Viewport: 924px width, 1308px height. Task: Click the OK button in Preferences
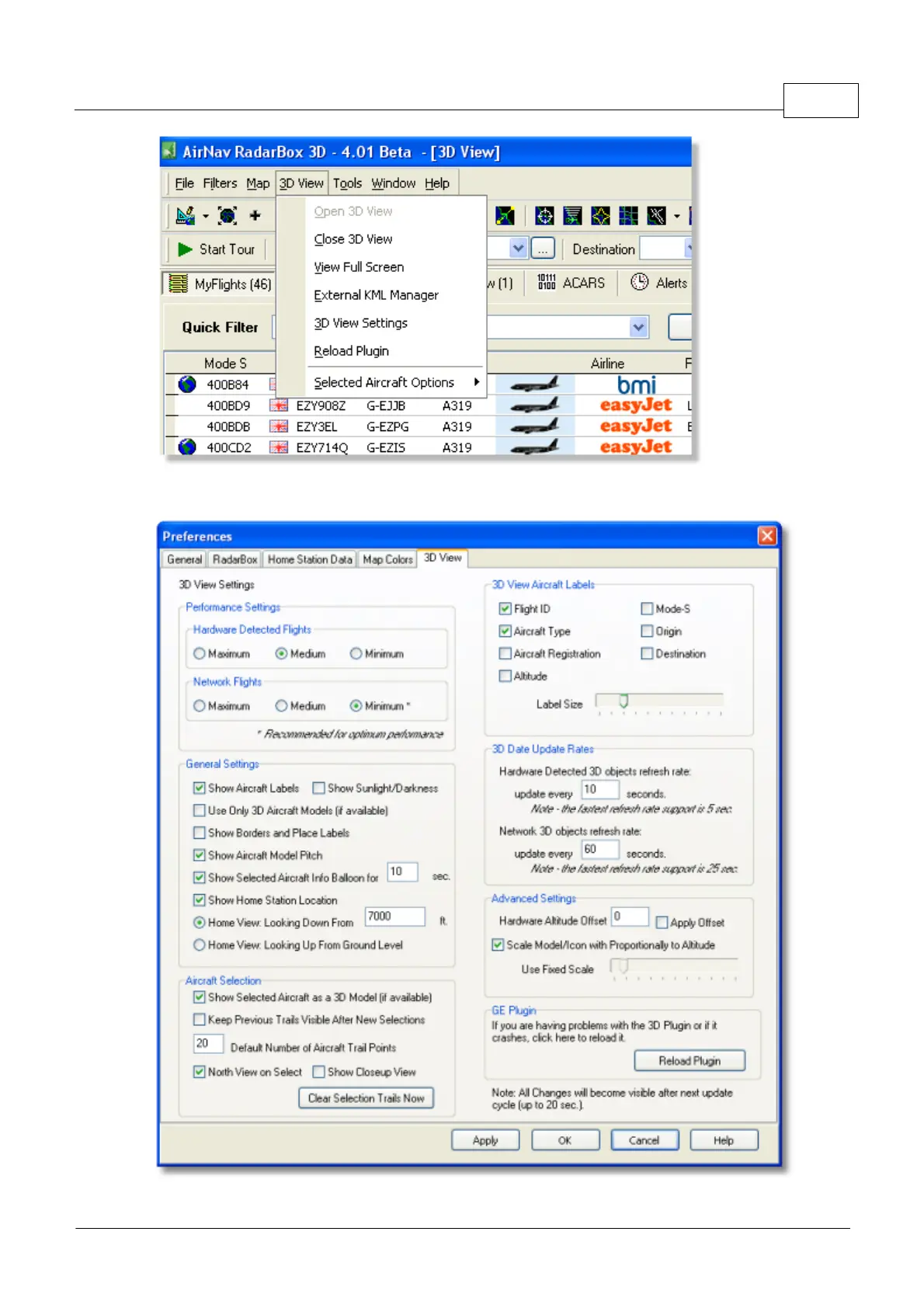[565, 1140]
